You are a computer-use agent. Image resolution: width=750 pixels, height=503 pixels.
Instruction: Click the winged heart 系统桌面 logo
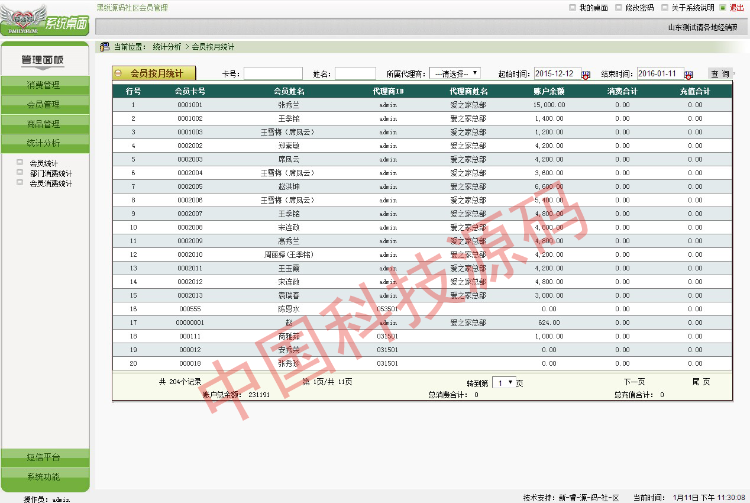click(x=44, y=20)
